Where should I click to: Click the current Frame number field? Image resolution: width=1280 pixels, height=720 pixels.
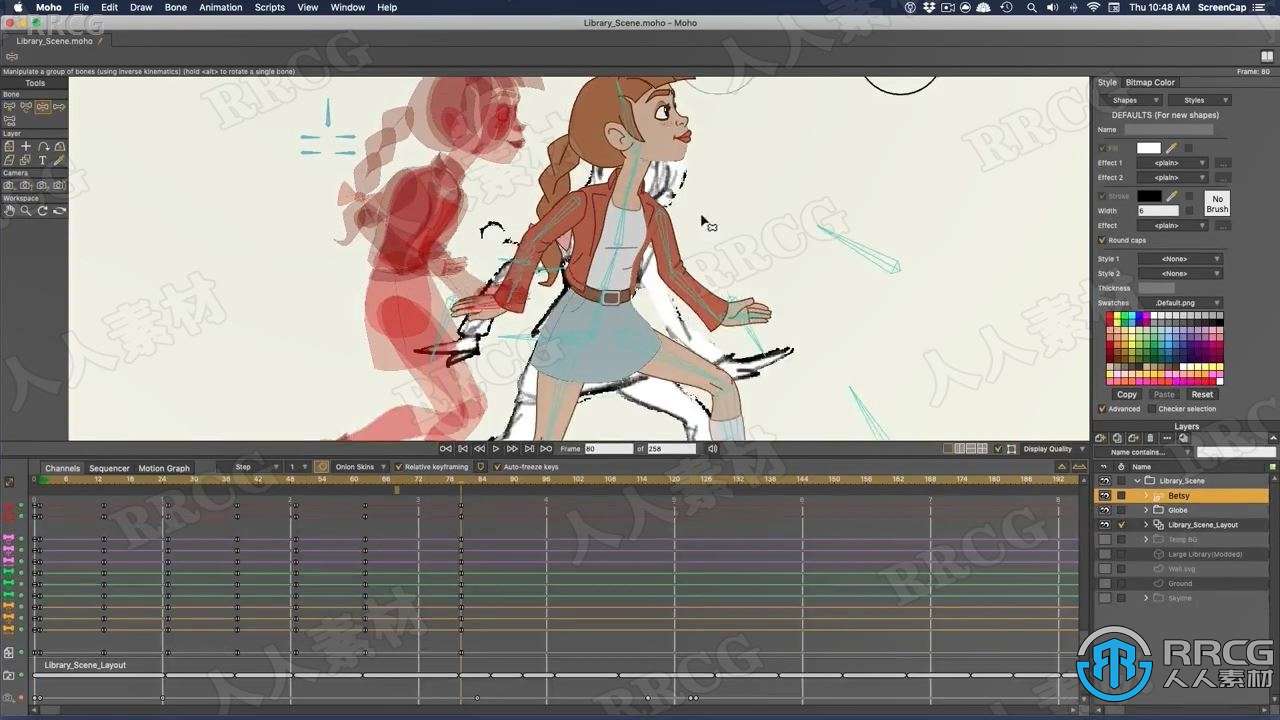pyautogui.click(x=609, y=449)
